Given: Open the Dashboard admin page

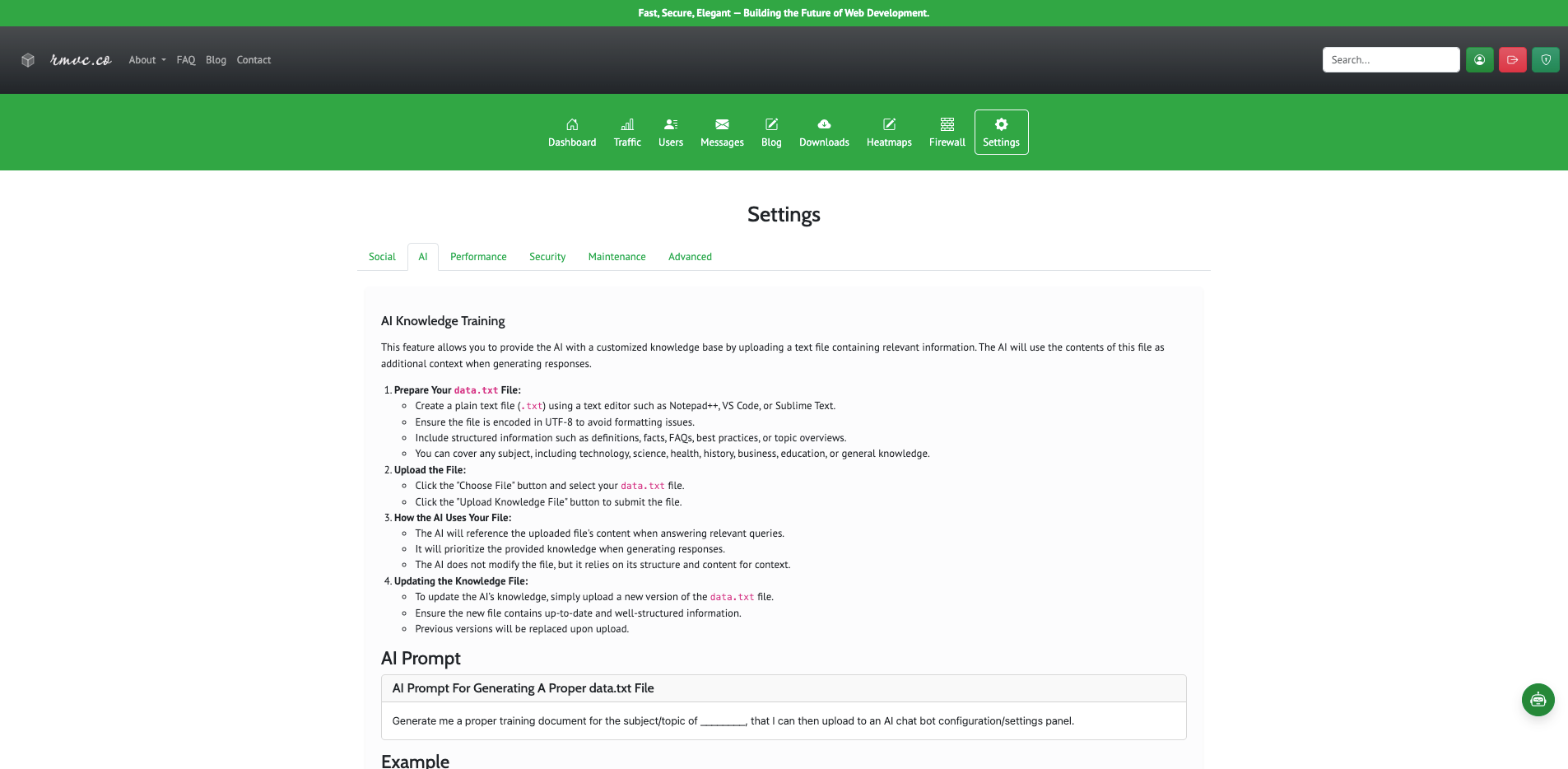Looking at the screenshot, I should pos(572,133).
